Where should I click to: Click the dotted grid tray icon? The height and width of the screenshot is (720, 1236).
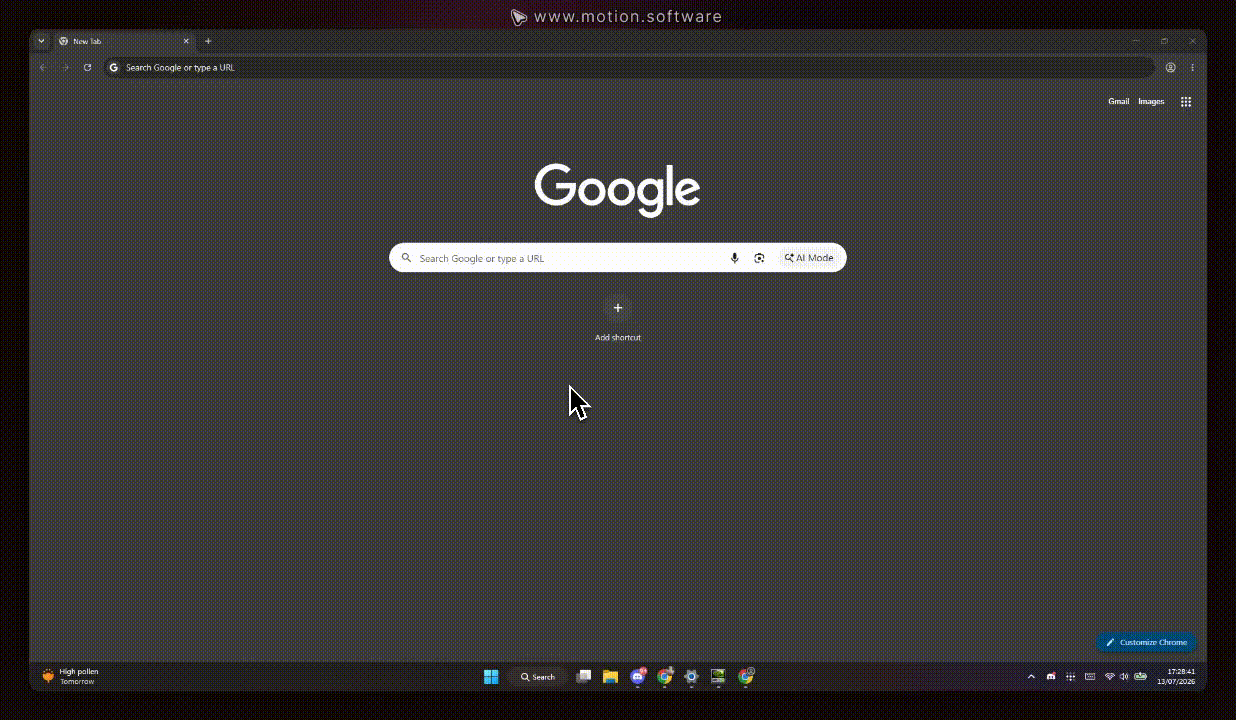[x=1071, y=677]
